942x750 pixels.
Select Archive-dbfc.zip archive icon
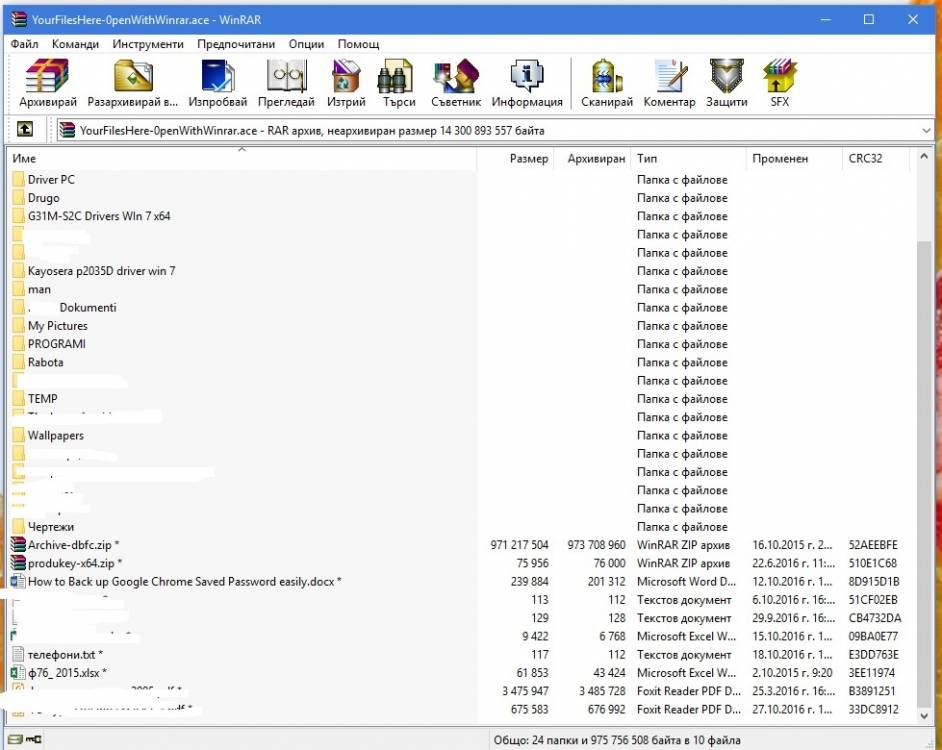point(19,544)
